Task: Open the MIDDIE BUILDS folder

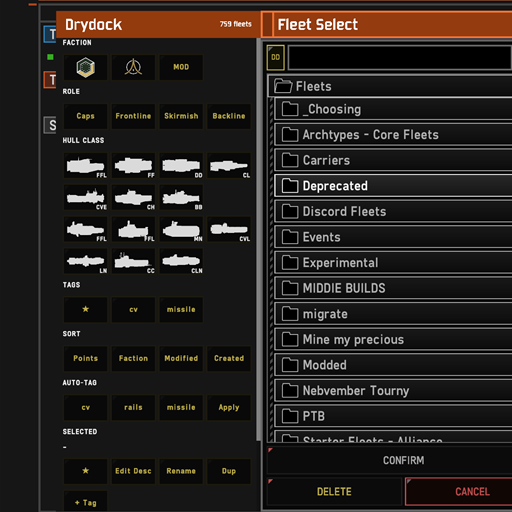Action: coord(393,288)
